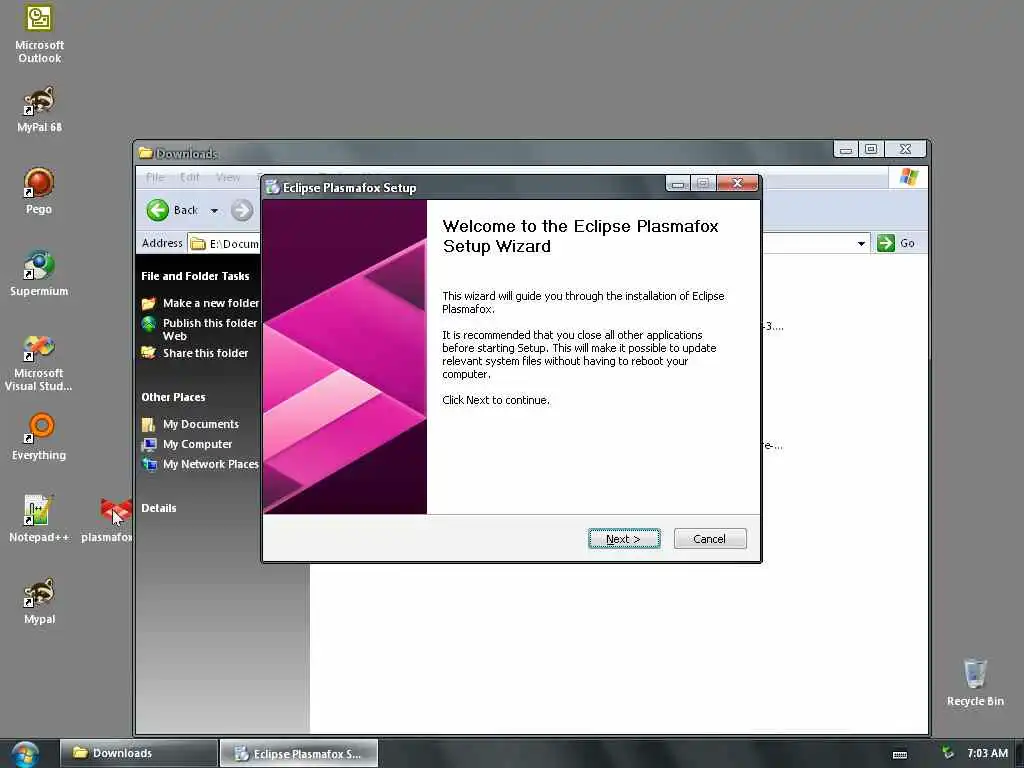Minimize the Downloads window
Viewport: 1024px width, 768px height.
[846, 150]
